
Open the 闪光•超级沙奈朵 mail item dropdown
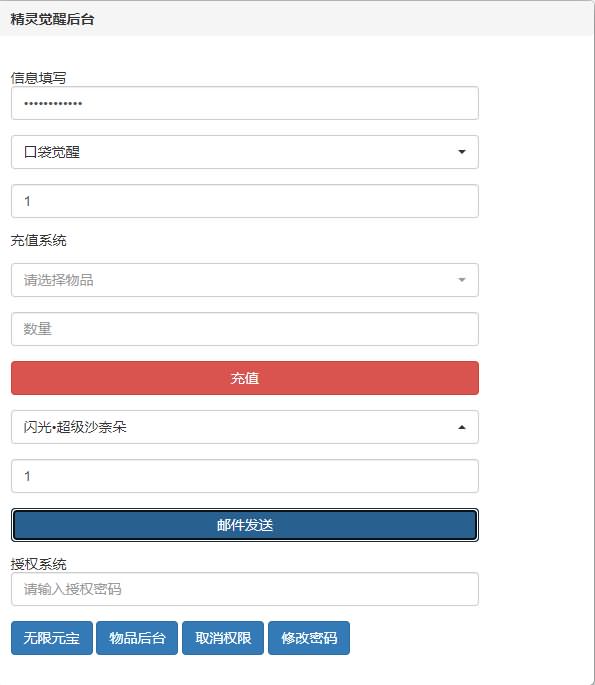pos(245,427)
